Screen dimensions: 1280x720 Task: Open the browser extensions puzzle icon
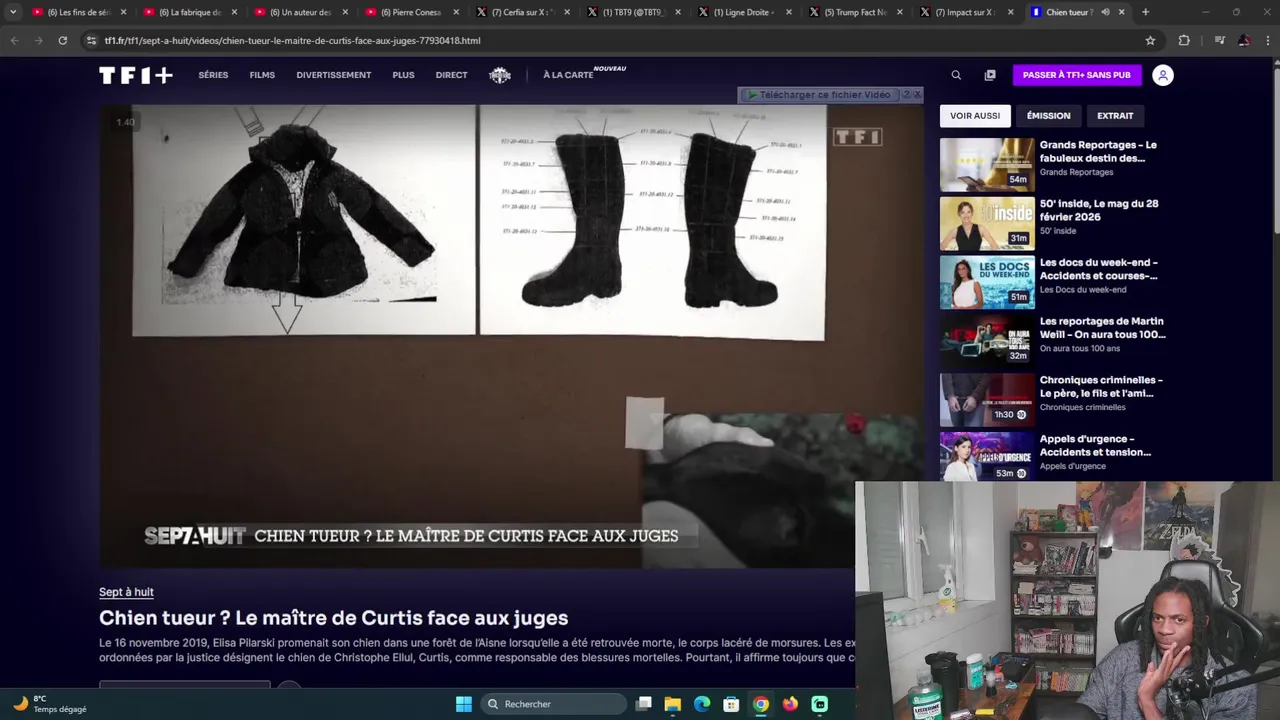click(x=1184, y=40)
